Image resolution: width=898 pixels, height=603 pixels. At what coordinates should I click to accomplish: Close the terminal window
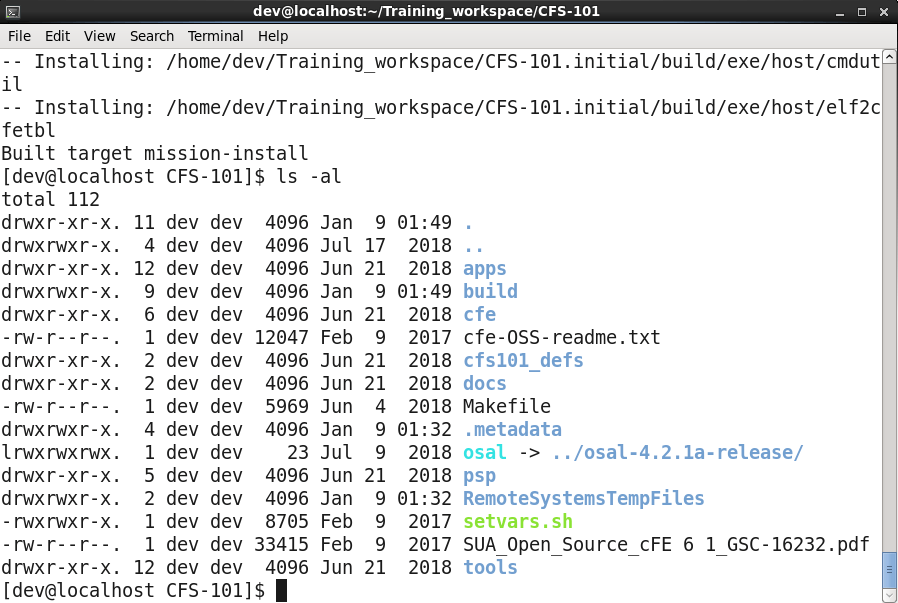(882, 12)
